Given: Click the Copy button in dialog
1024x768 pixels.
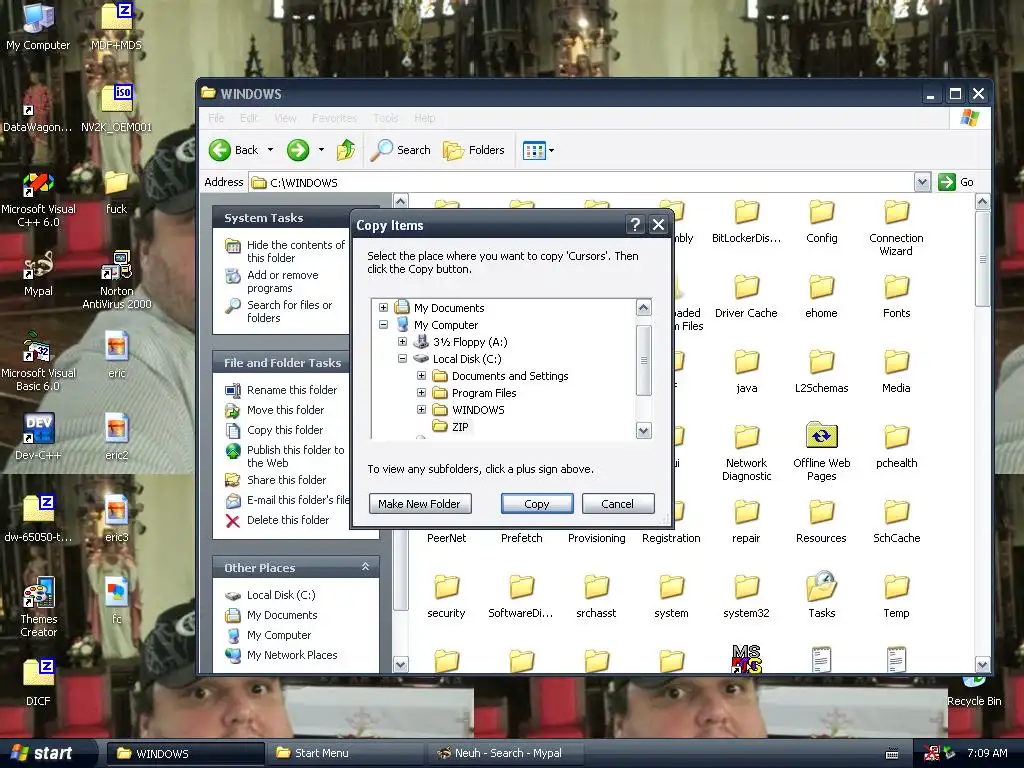Looking at the screenshot, I should tap(537, 504).
